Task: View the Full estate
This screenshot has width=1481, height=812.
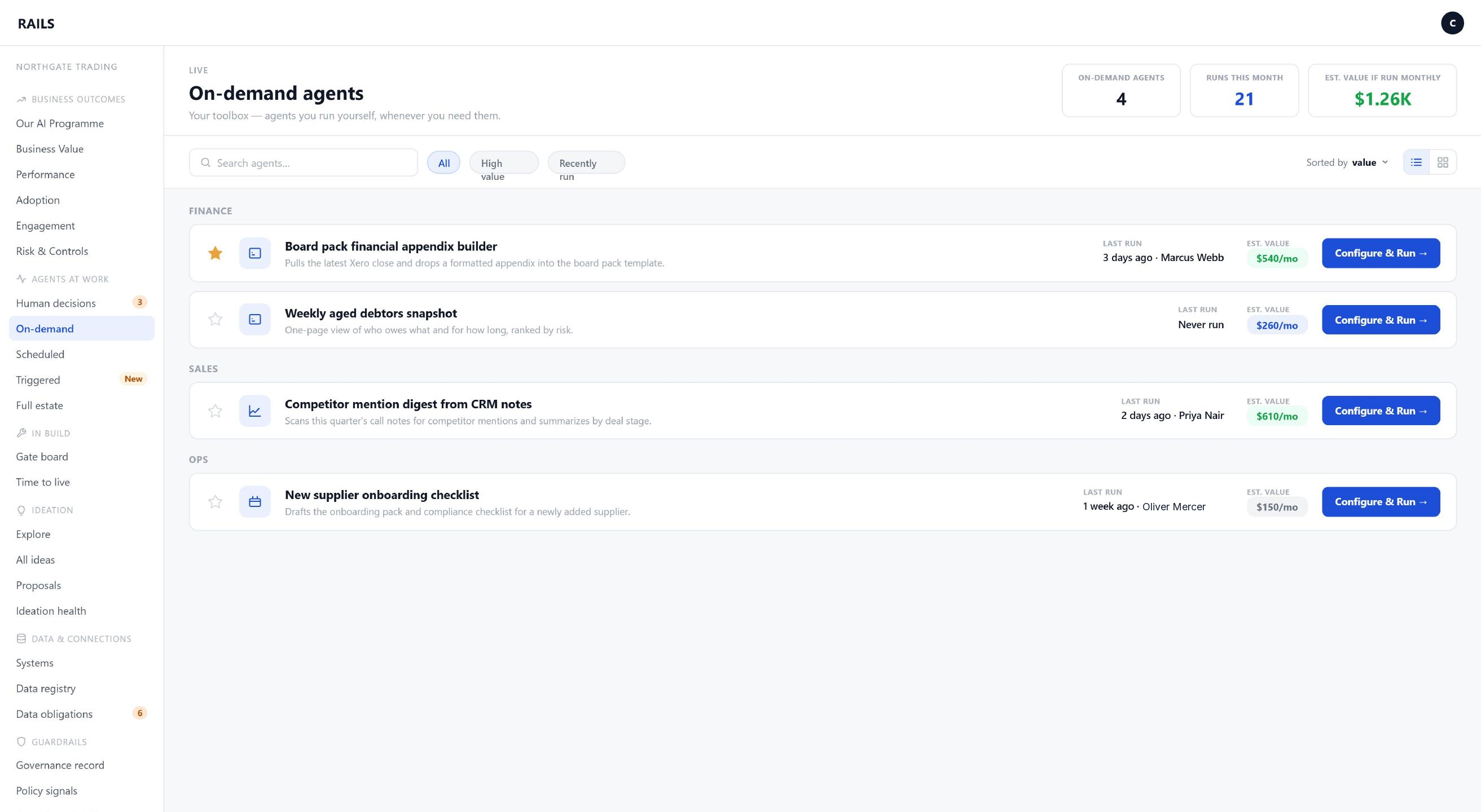Action: coord(82,405)
